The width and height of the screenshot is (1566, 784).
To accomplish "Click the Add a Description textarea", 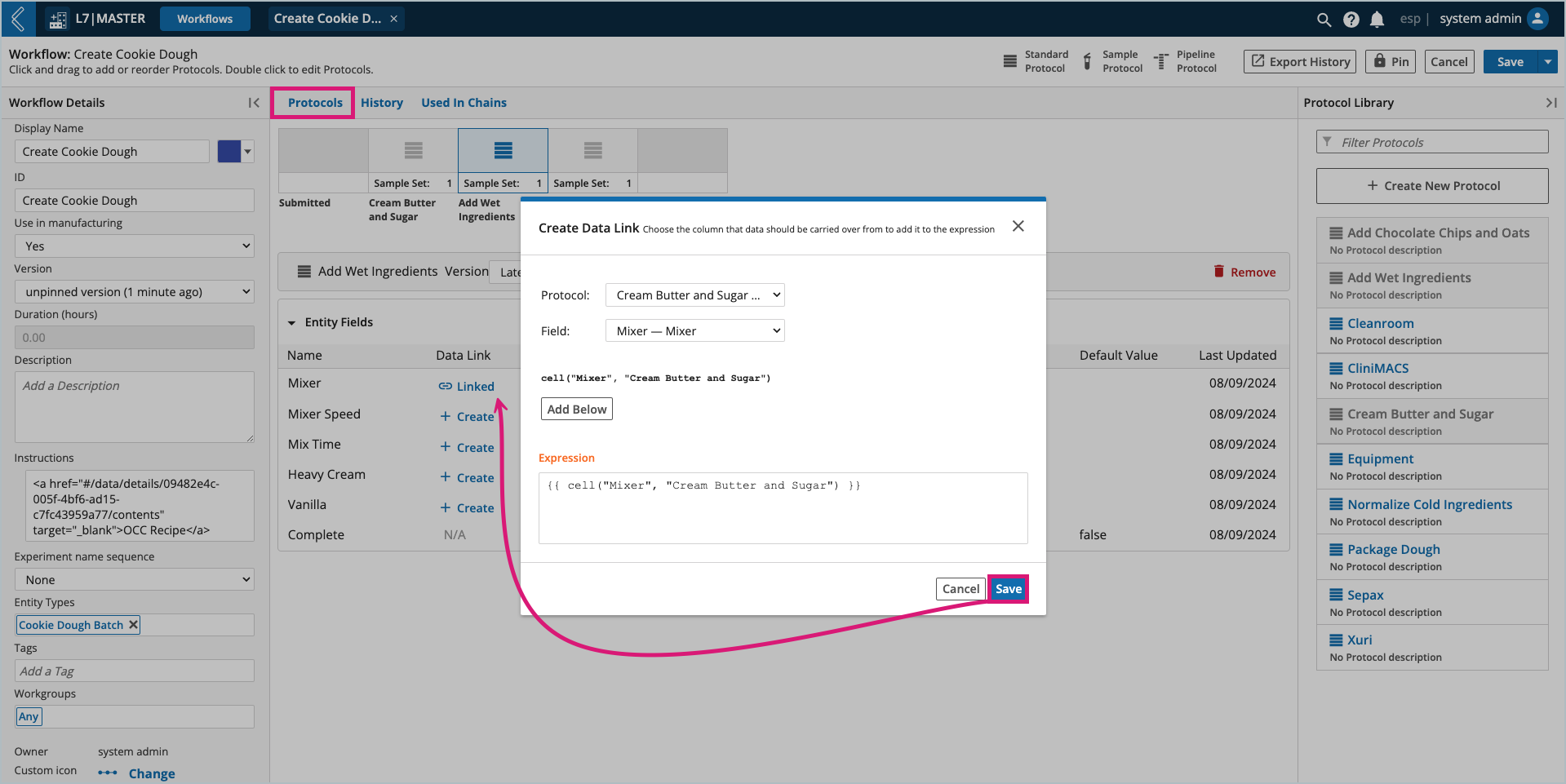I will coord(135,407).
